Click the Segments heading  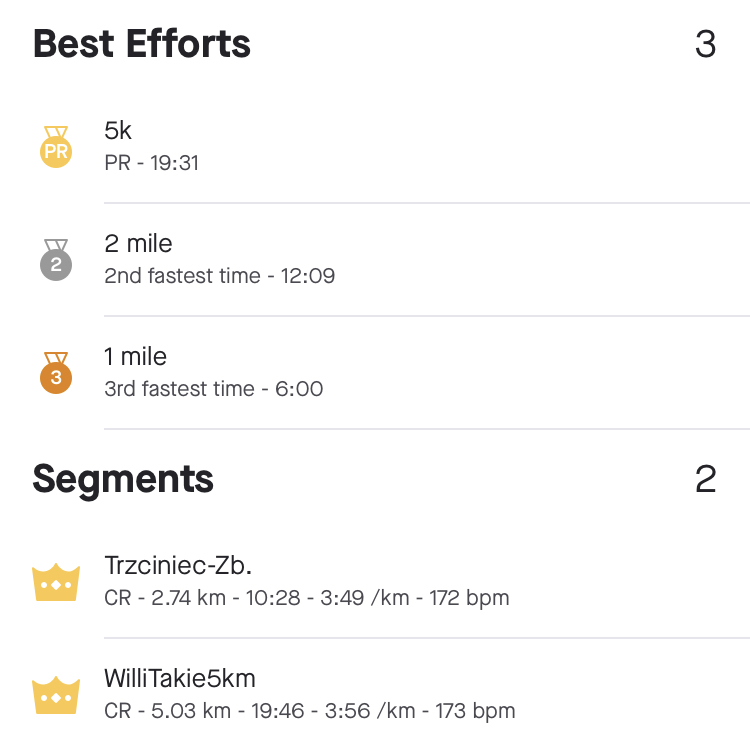point(123,479)
